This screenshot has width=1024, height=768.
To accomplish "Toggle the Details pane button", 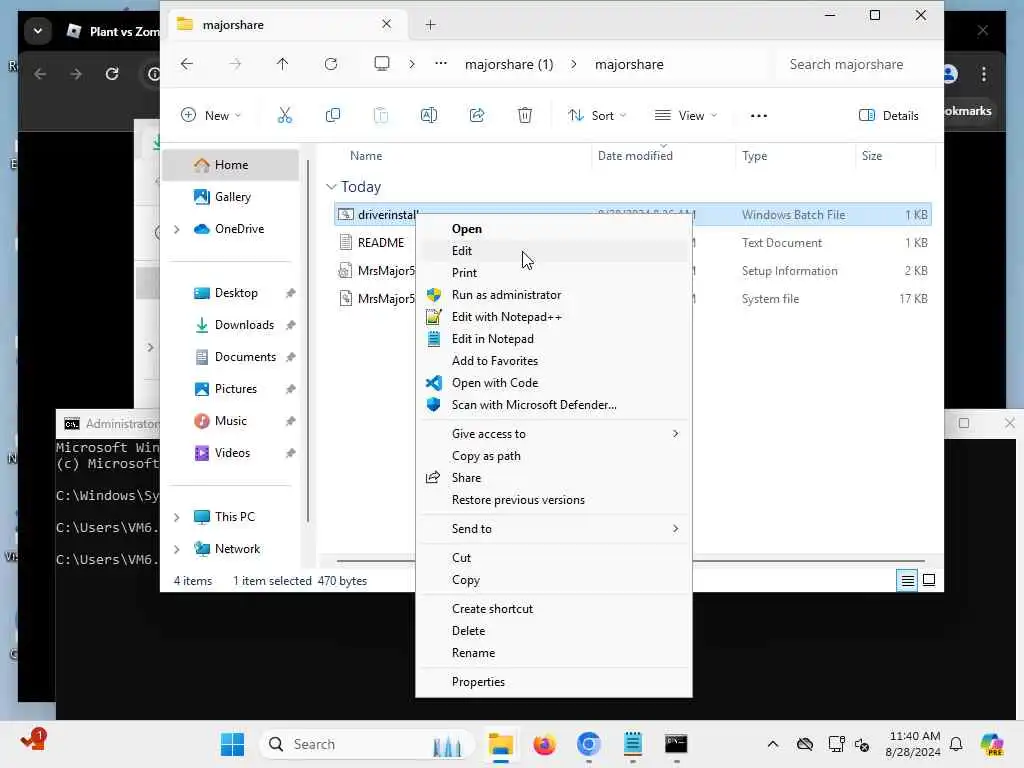I will (x=888, y=116).
